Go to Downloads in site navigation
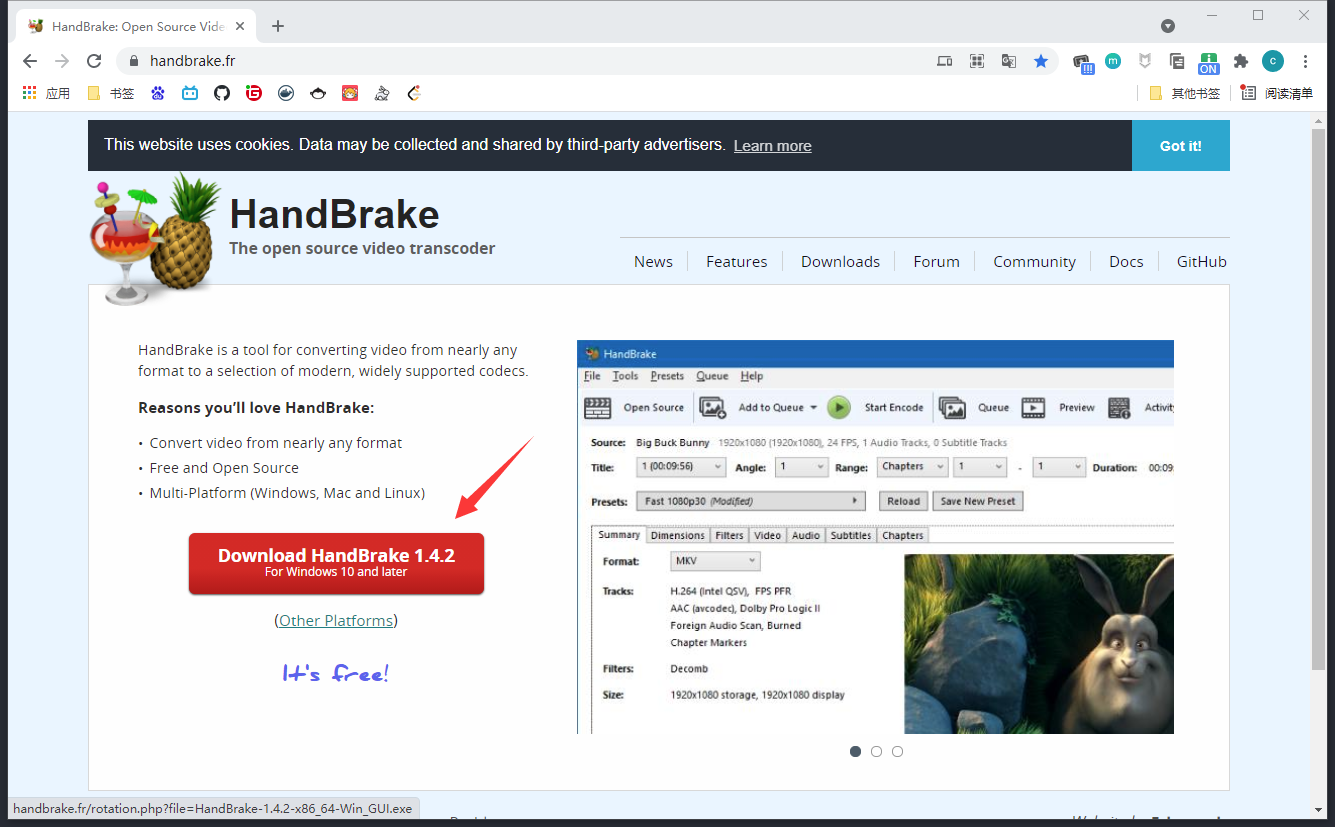Image resolution: width=1335 pixels, height=827 pixels. click(x=840, y=261)
